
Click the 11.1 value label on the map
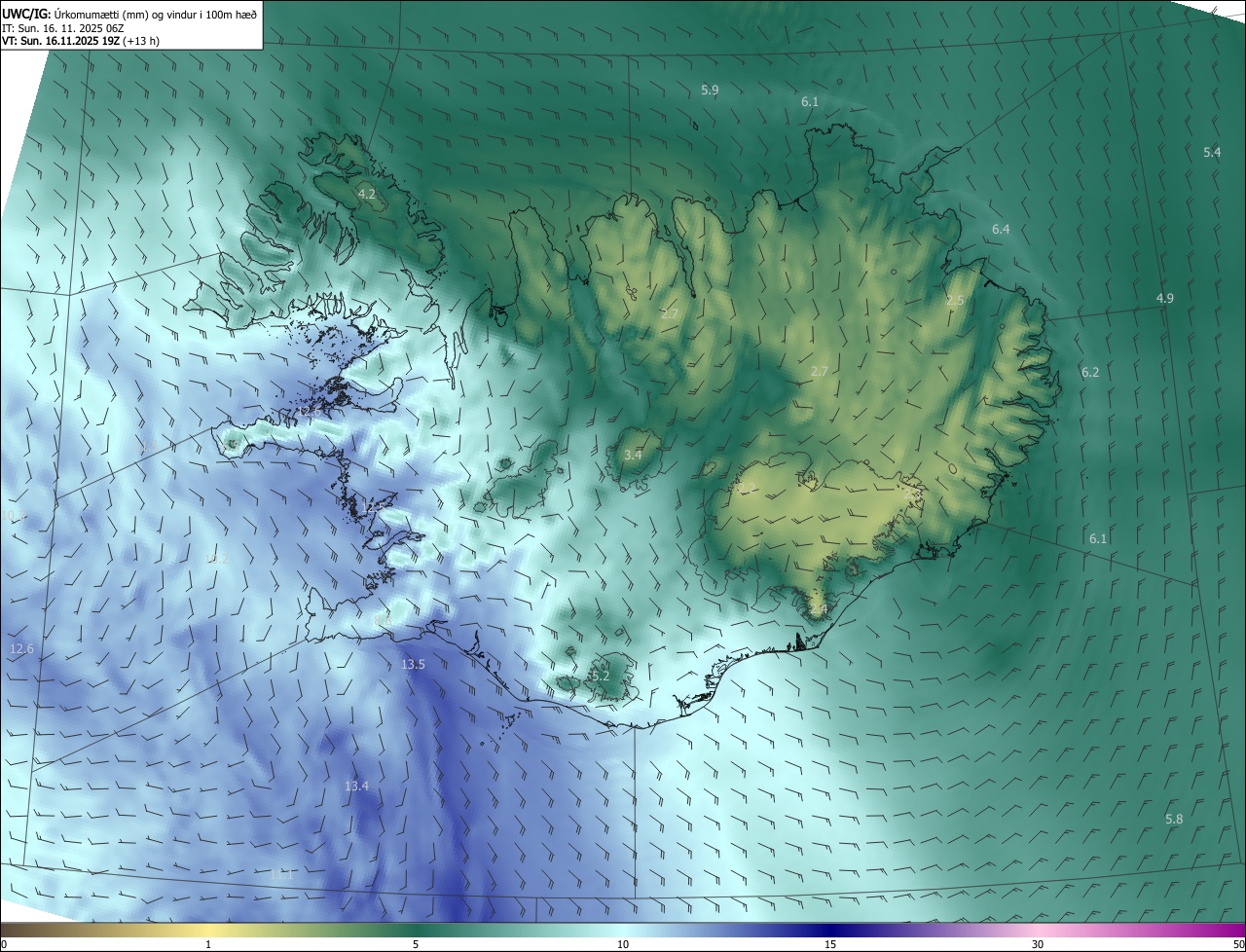281,875
